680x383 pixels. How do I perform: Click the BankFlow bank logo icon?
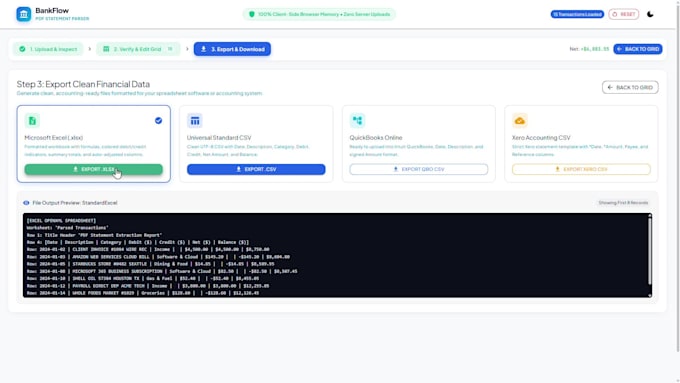(24, 14)
